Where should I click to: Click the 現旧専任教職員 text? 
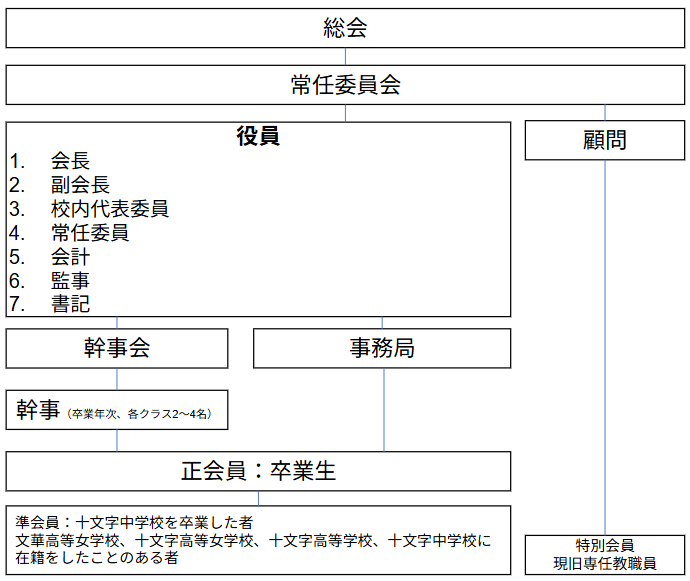(605, 564)
